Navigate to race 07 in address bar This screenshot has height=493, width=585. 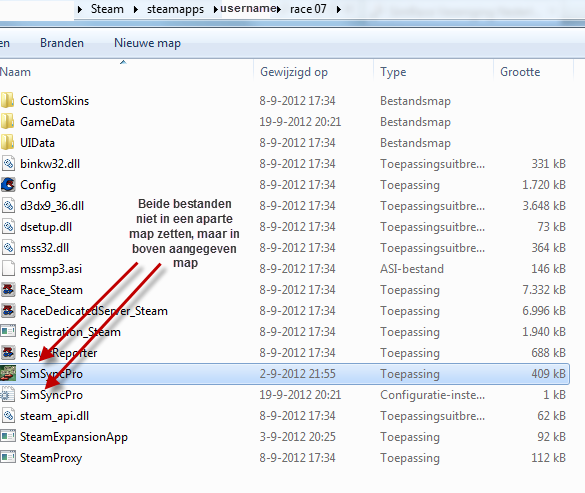point(308,9)
